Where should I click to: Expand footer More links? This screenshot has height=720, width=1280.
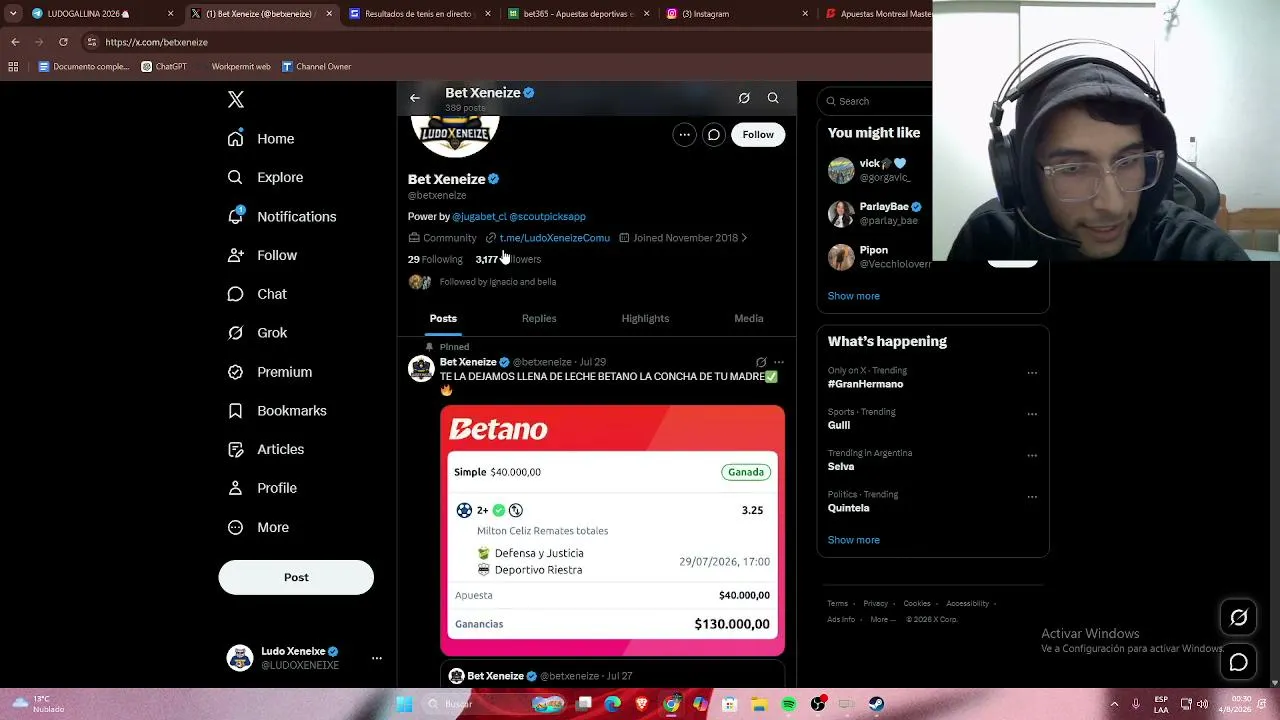(x=882, y=619)
